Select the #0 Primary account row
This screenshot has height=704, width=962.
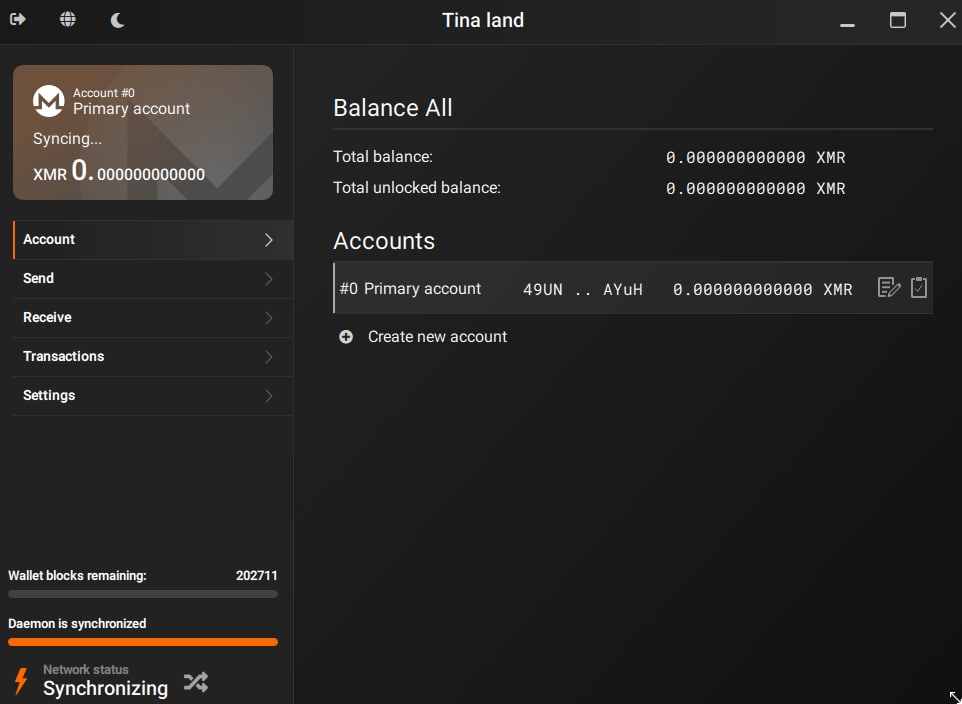click(x=600, y=289)
